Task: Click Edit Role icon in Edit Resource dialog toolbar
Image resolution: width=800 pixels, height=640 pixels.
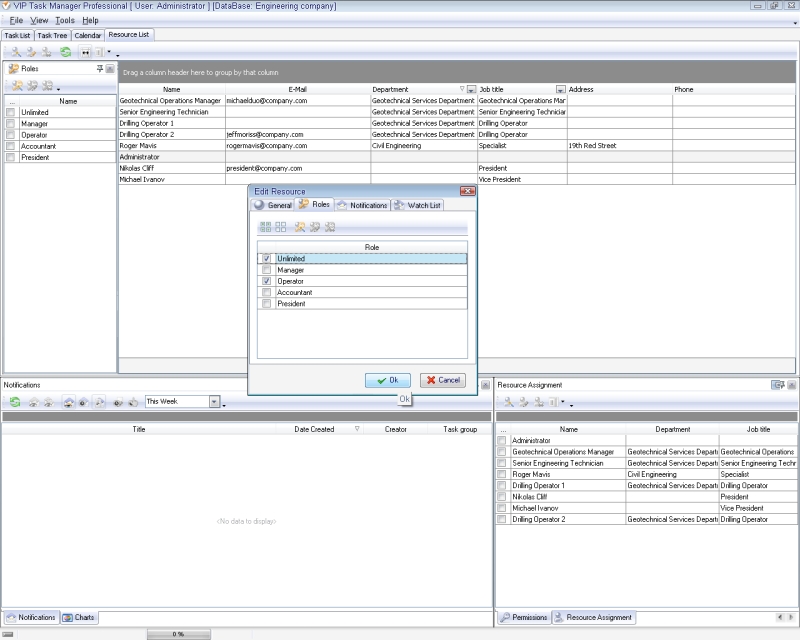Action: click(x=315, y=227)
